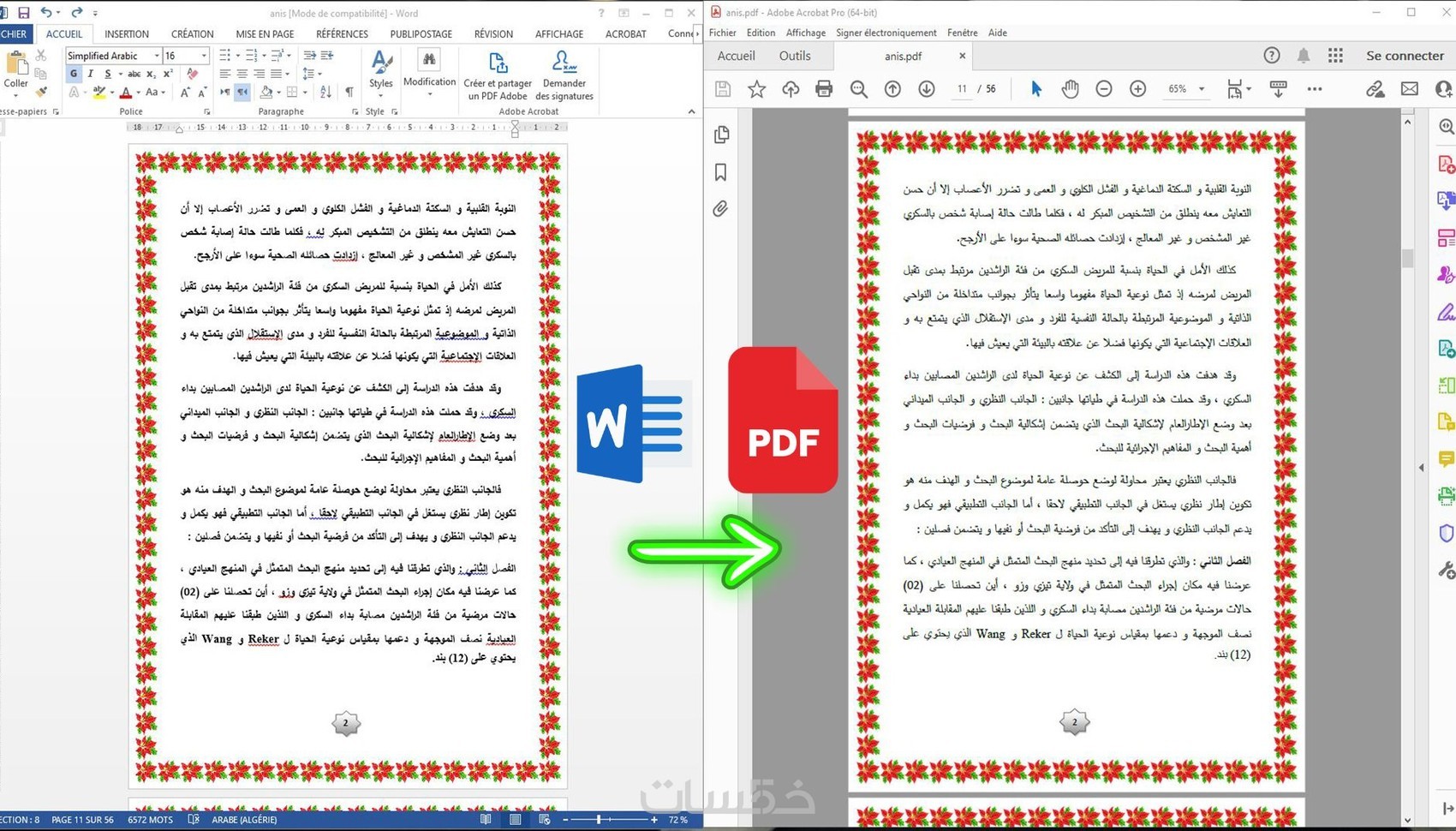Click the Cut scissors icon in Word
The width and height of the screenshot is (1456, 831).
[x=40, y=56]
